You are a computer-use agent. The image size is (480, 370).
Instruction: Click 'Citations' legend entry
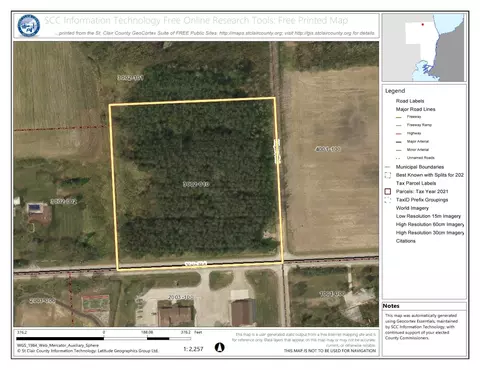point(406,241)
